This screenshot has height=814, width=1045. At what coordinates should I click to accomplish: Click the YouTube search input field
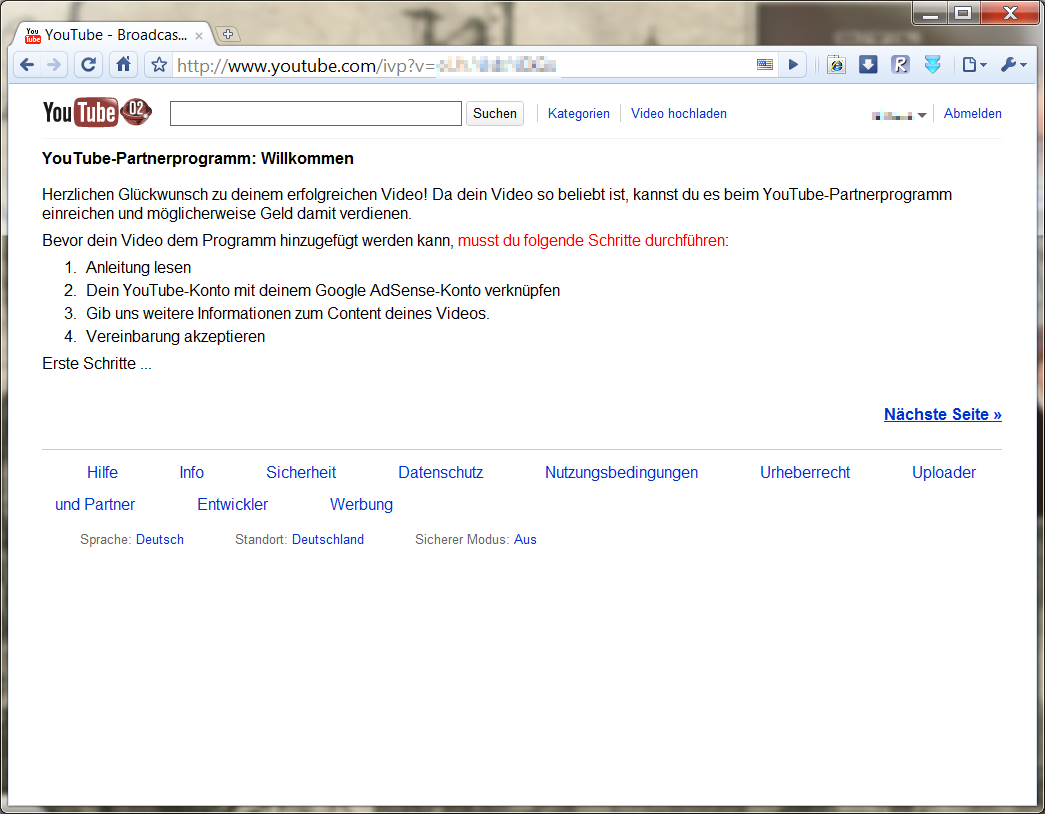pos(316,113)
